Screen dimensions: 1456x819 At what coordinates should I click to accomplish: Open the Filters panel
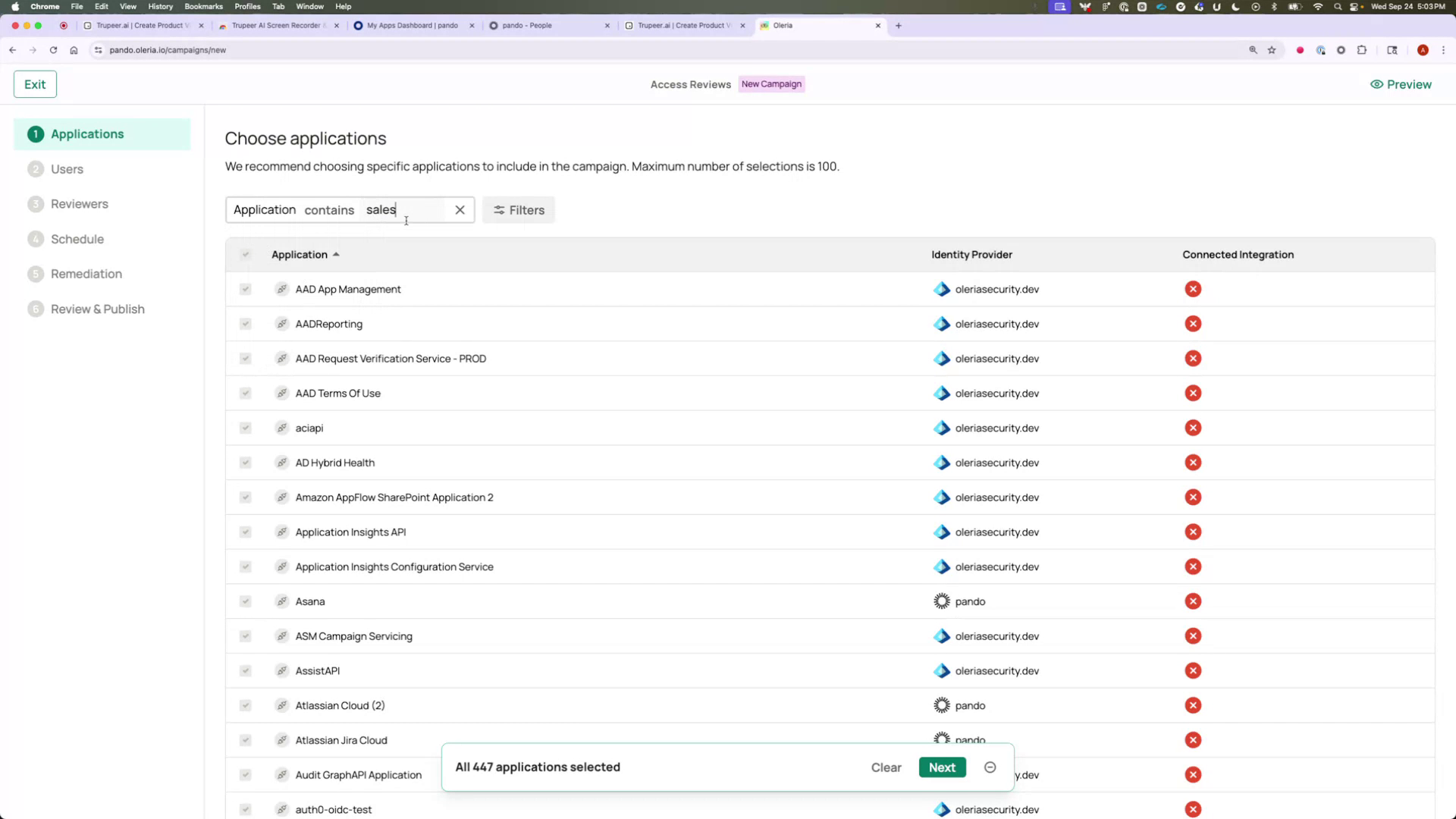click(518, 210)
